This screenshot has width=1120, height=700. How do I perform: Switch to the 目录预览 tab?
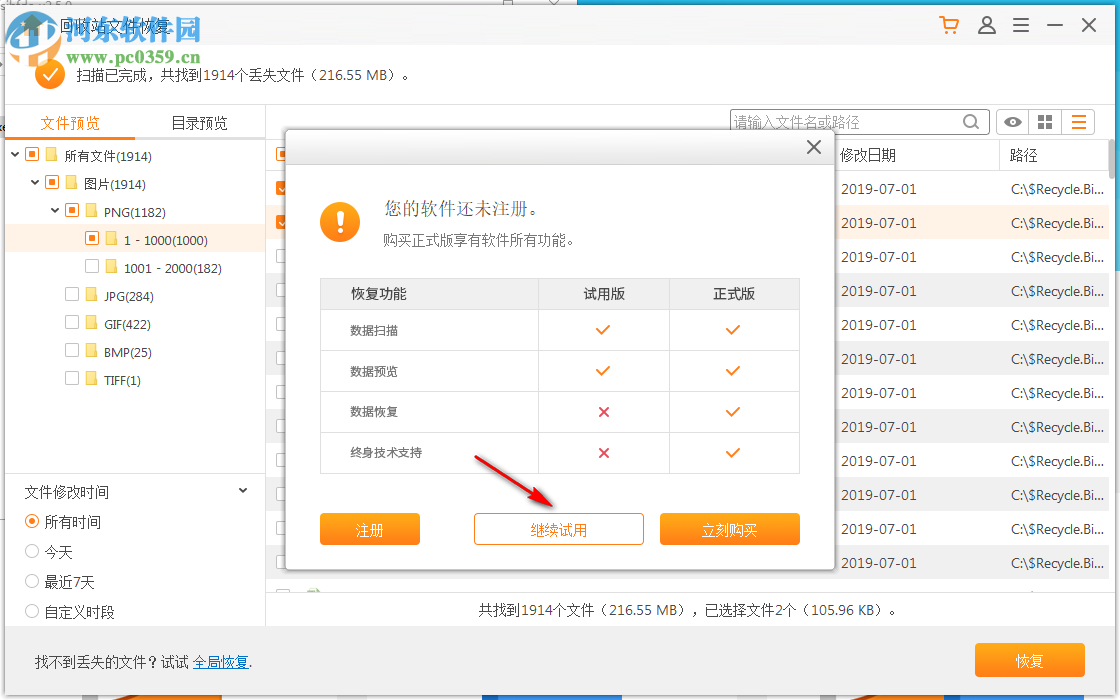point(202,122)
